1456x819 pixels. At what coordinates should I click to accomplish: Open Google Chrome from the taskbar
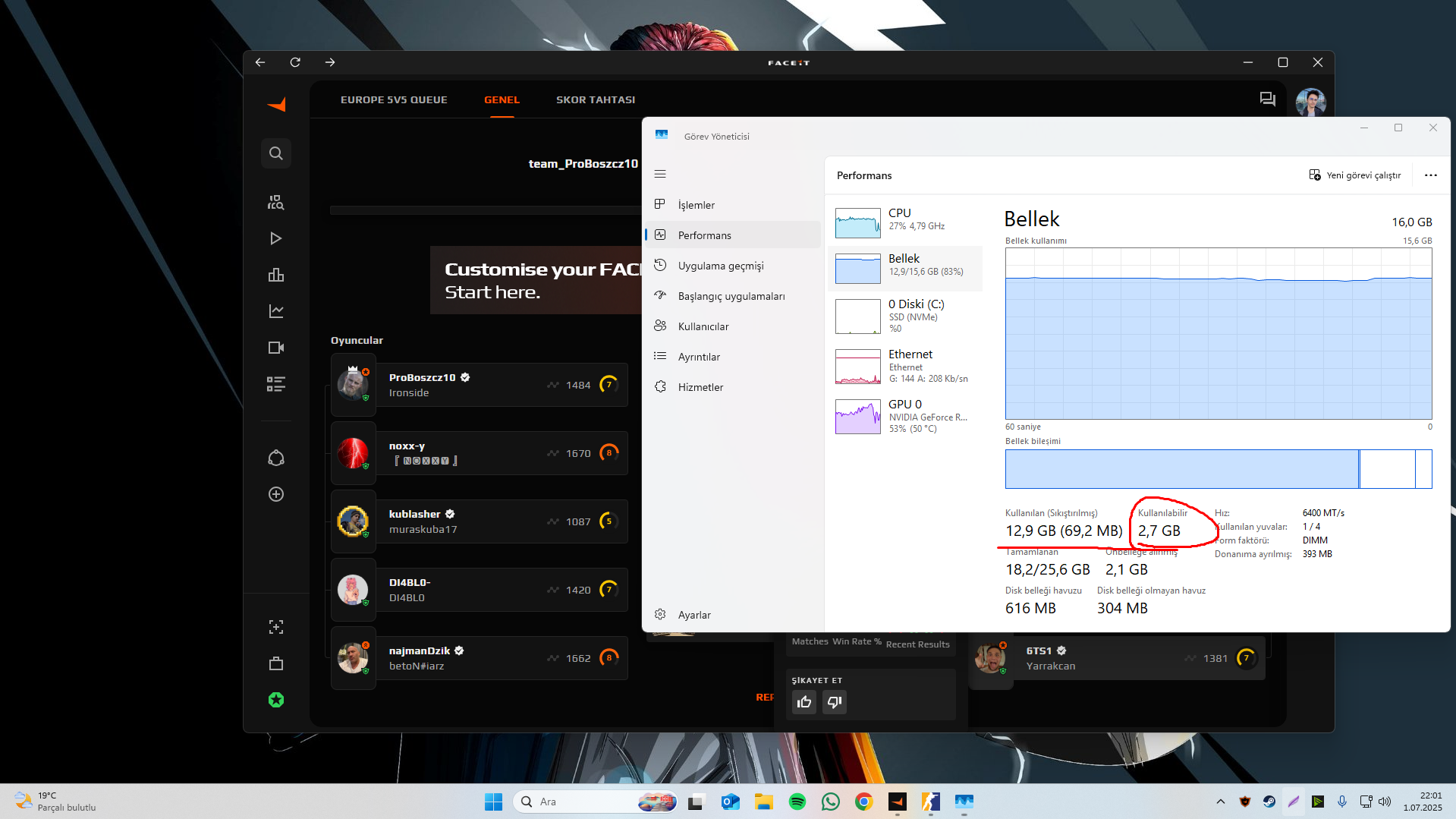point(863,802)
